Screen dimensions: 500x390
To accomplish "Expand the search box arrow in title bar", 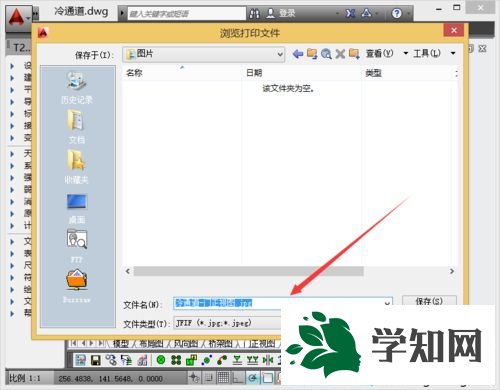I will coord(122,13).
